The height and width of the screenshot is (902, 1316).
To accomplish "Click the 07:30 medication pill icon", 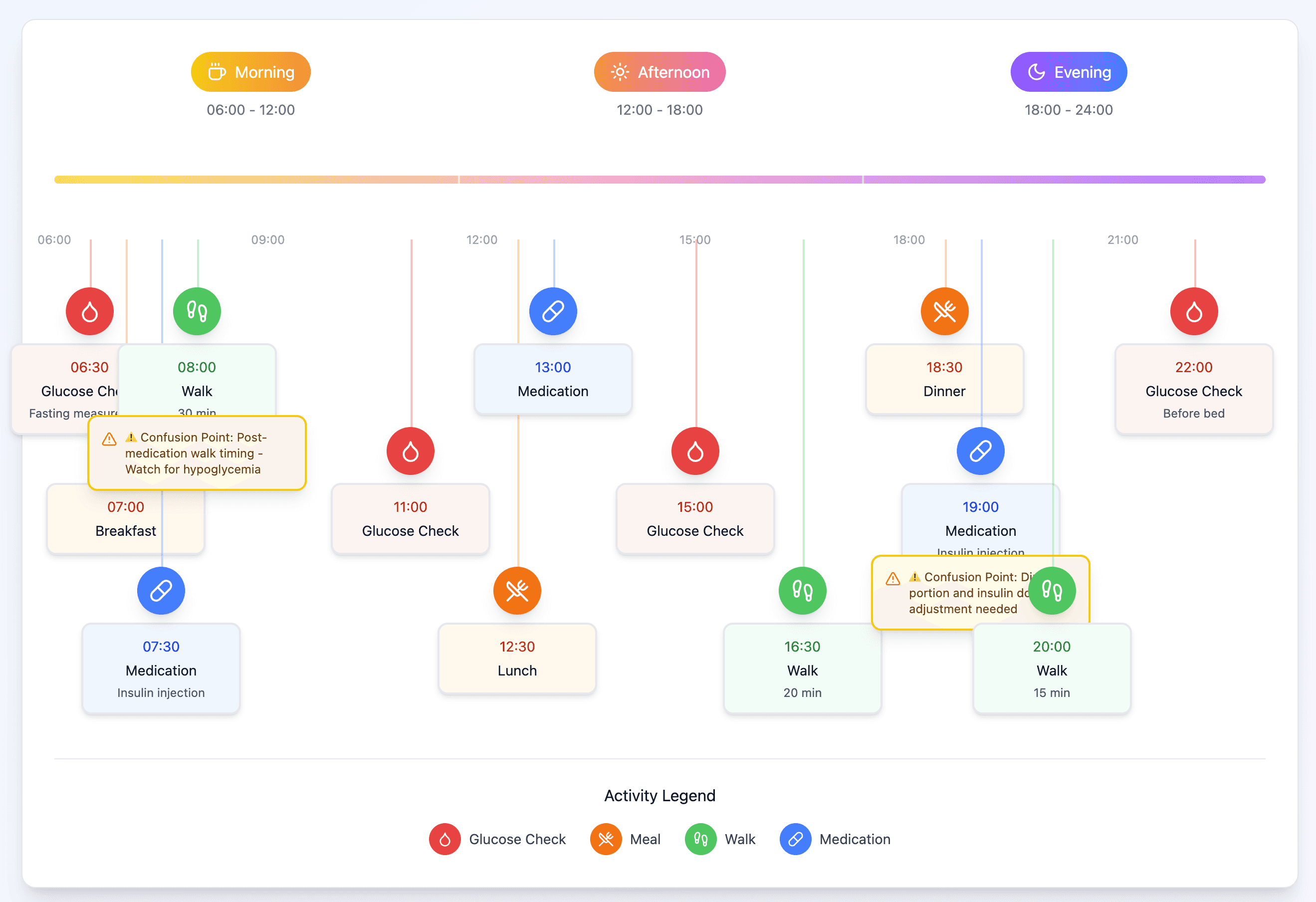I will (x=161, y=591).
